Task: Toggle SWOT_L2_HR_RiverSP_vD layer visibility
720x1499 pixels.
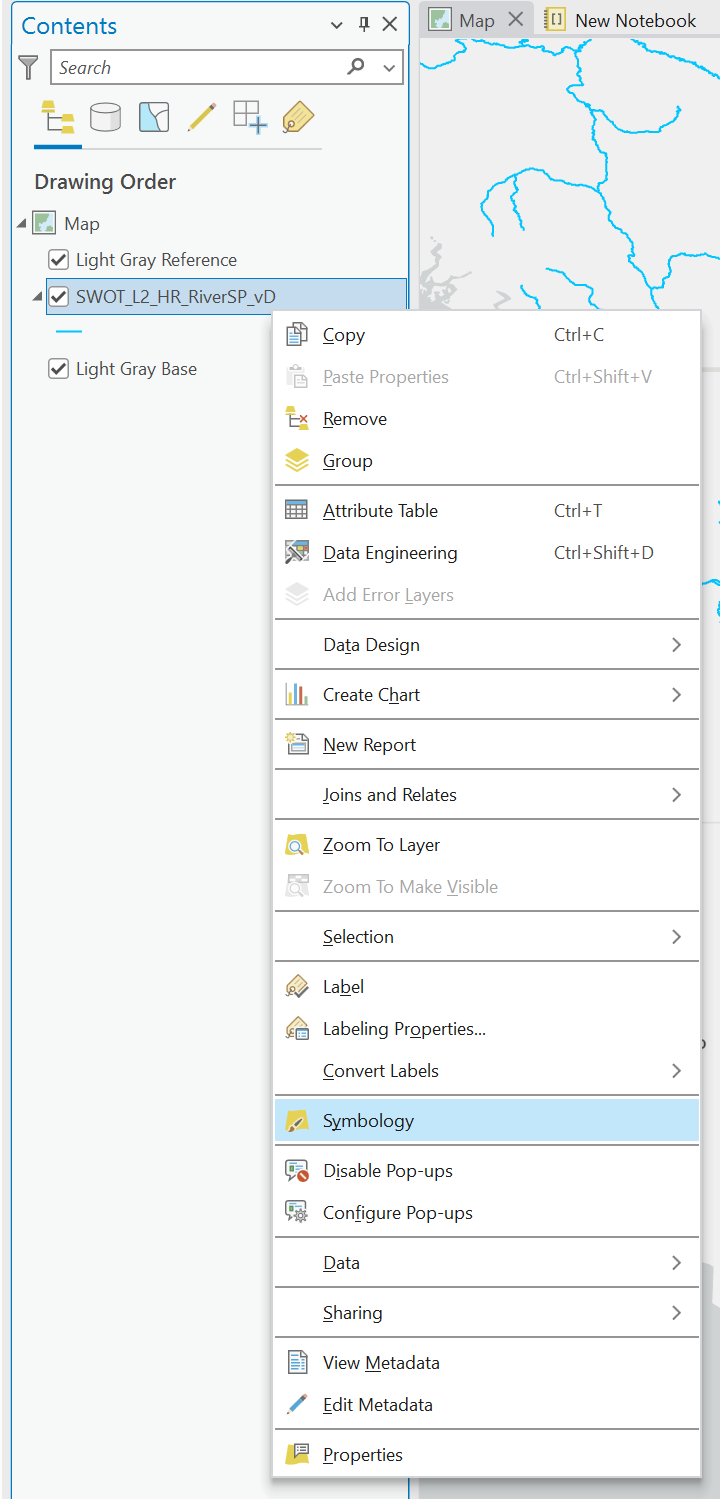Action: pyautogui.click(x=59, y=296)
